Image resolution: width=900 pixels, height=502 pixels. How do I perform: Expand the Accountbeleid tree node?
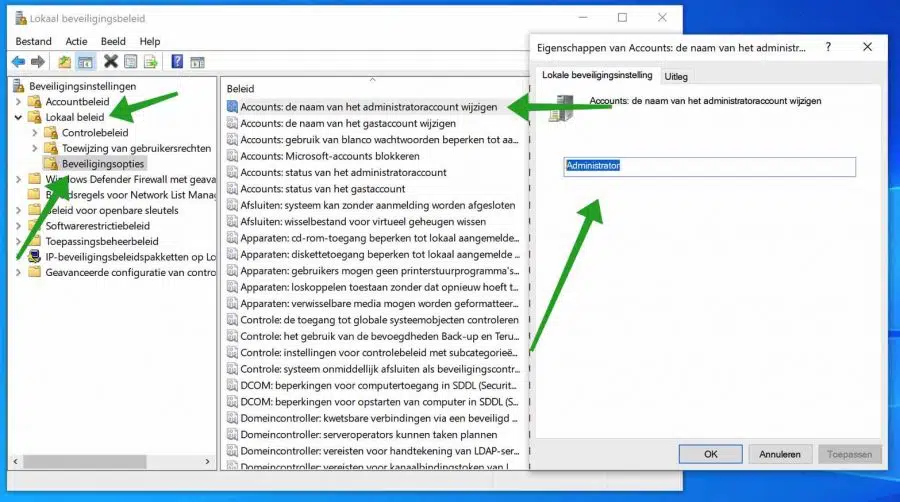click(x=18, y=102)
